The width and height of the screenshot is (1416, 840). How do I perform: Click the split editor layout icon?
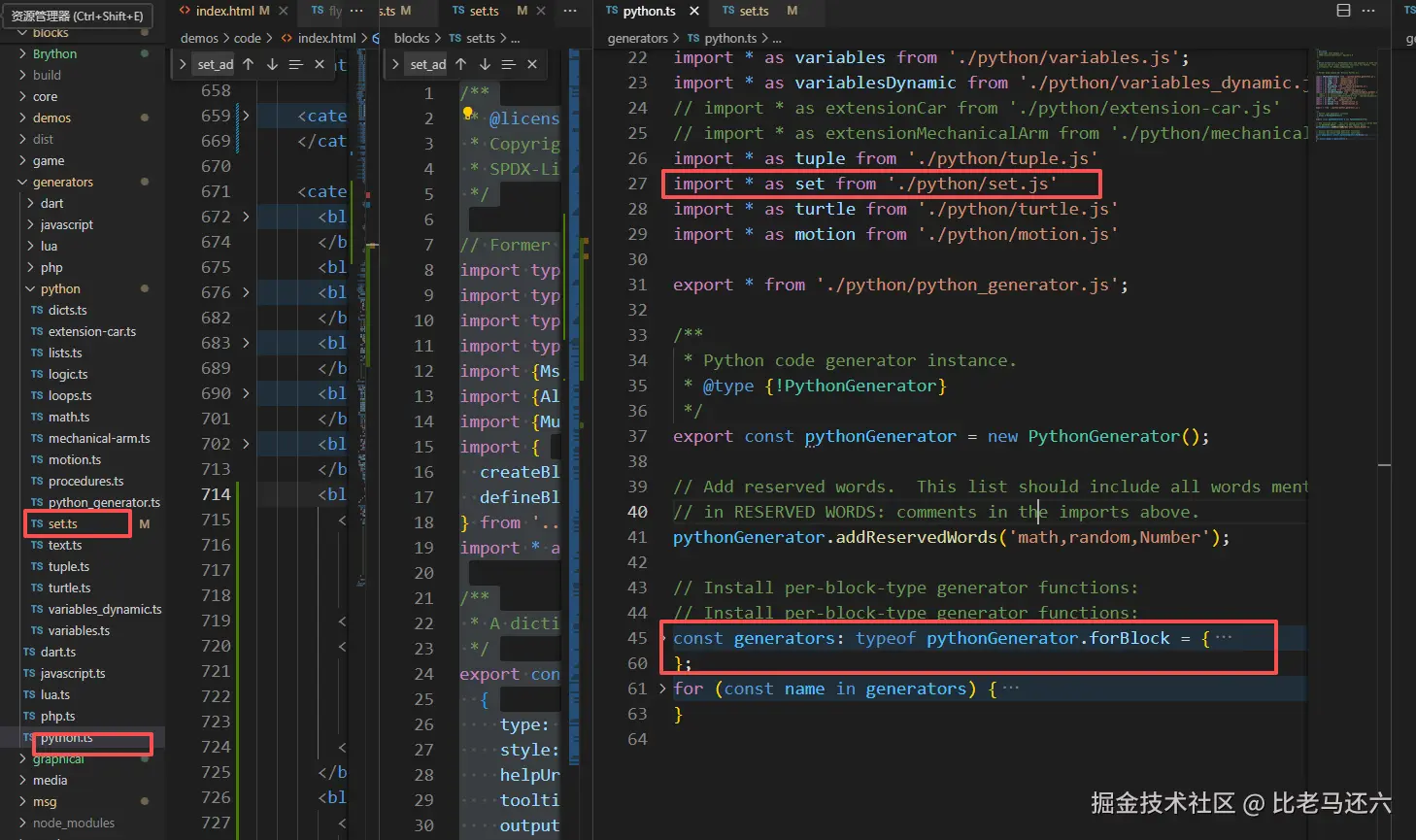(x=1343, y=11)
